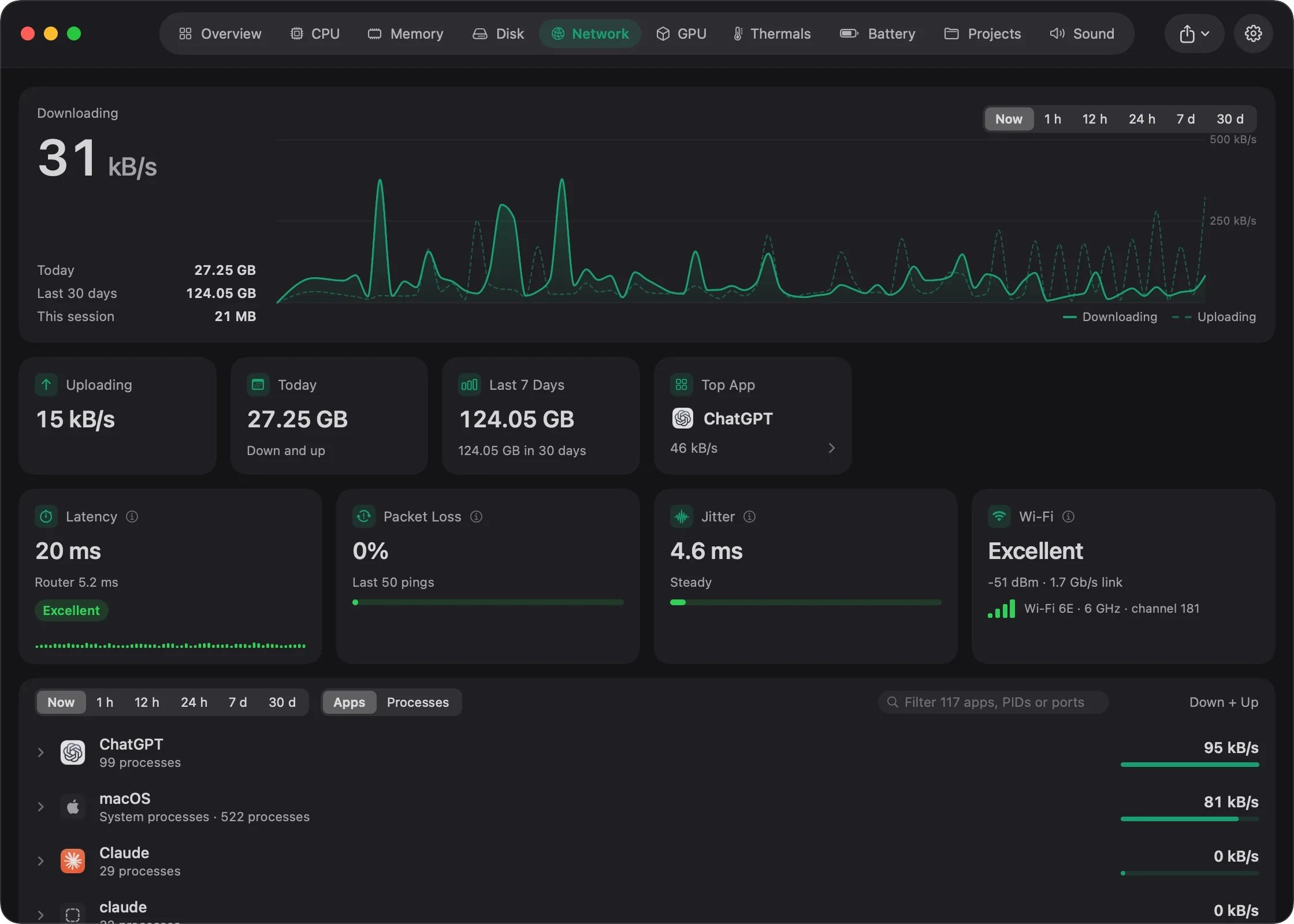Expand the macOS system processes row

(40, 807)
